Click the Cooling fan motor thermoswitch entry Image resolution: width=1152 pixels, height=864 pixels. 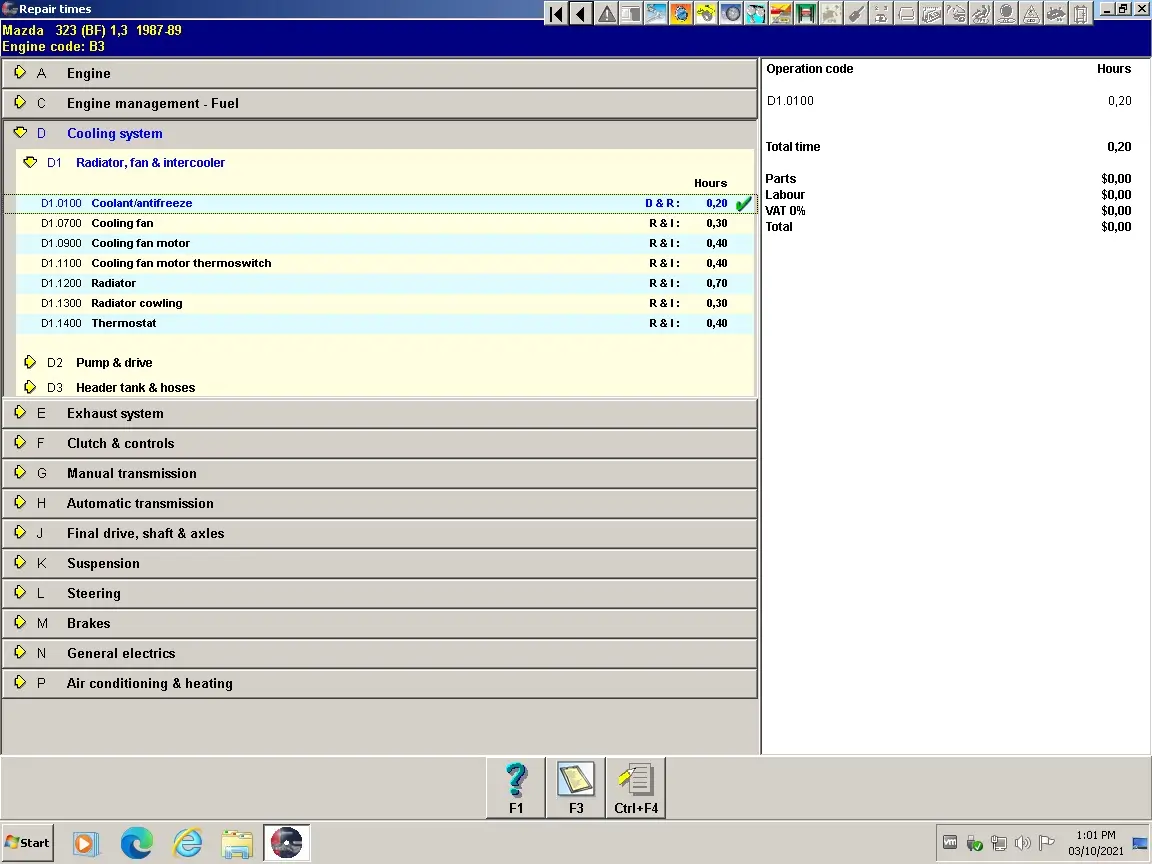click(x=181, y=264)
